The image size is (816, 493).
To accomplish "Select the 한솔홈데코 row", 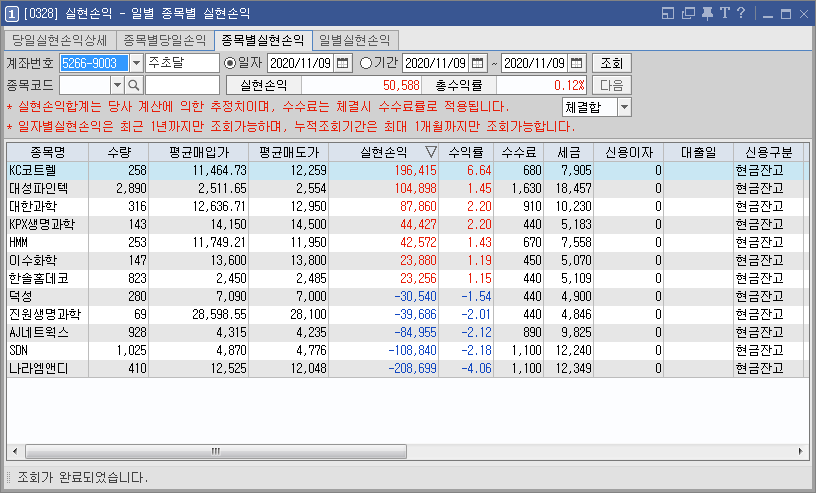I will point(408,279).
